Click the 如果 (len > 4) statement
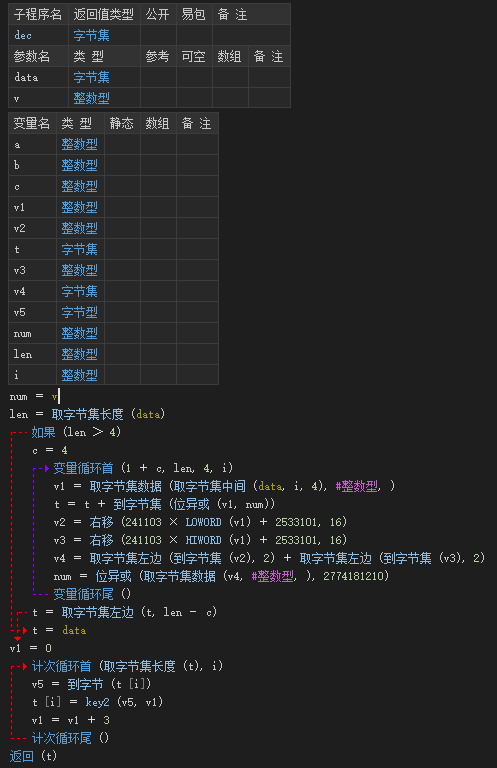This screenshot has width=497, height=768. [x=76, y=432]
